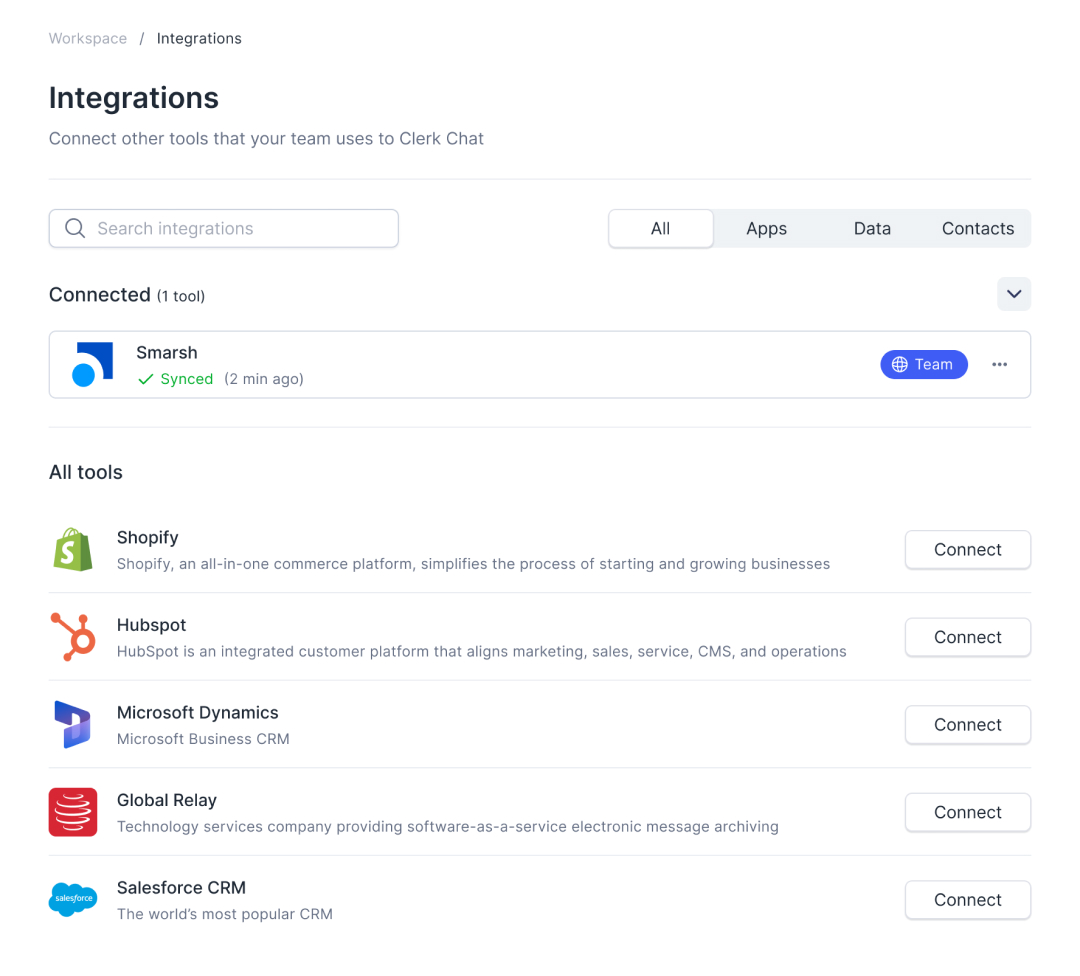1080x976 pixels.
Task: Click the Microsoft Dynamics logo
Action: pos(73,725)
